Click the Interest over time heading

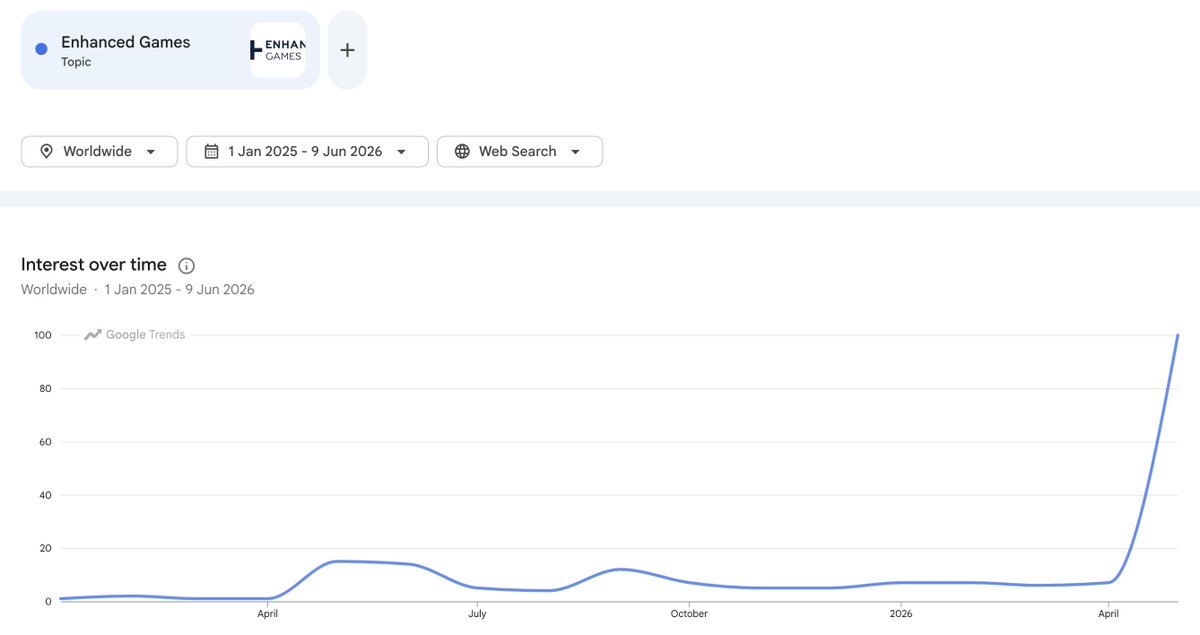click(x=94, y=264)
